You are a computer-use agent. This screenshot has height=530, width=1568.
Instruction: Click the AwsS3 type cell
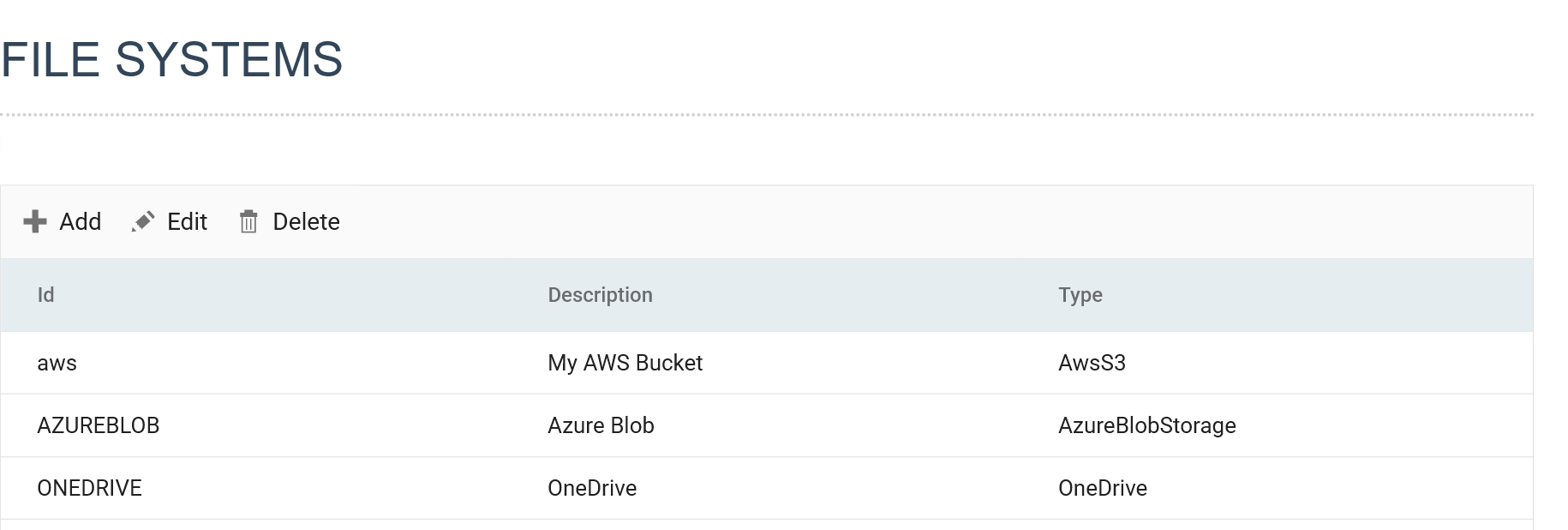coord(1278,363)
